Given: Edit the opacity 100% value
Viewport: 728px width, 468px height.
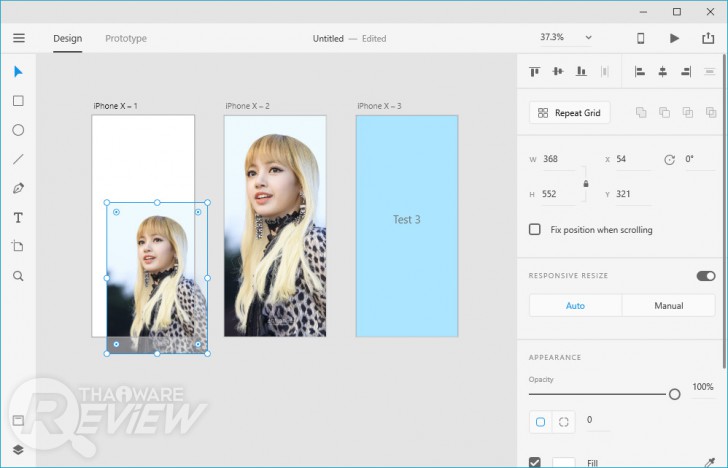Looking at the screenshot, I should point(703,387).
